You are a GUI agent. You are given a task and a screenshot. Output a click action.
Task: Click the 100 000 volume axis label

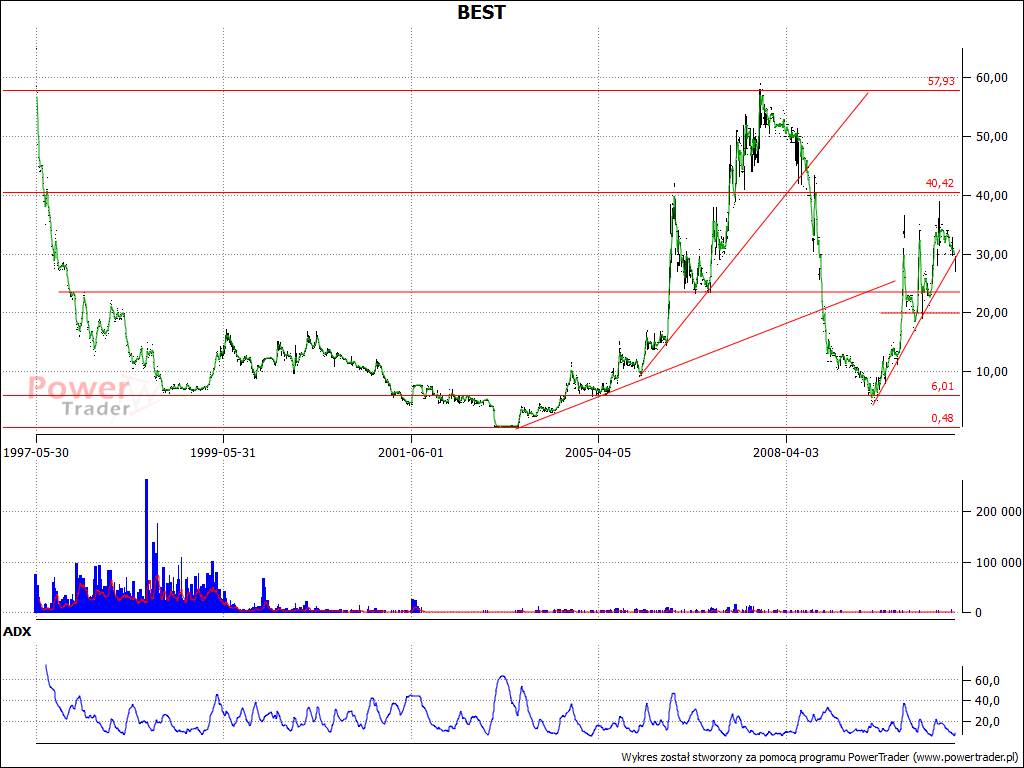point(998,562)
